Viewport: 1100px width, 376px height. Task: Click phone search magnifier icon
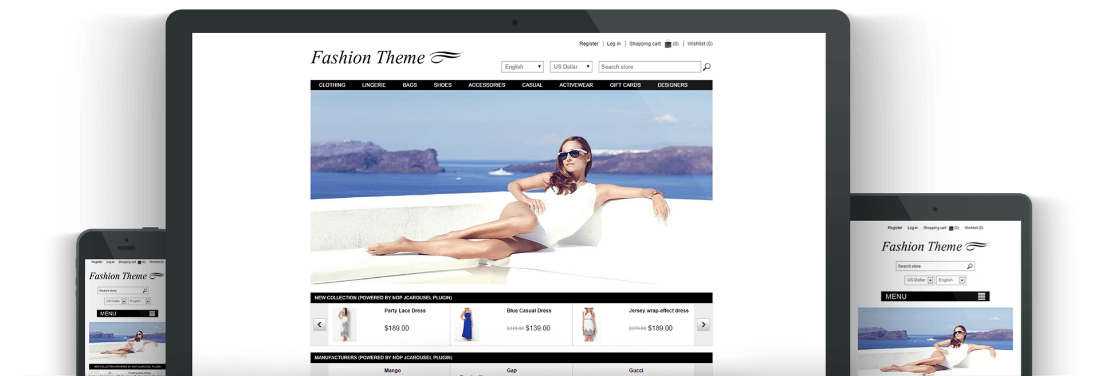(x=145, y=290)
